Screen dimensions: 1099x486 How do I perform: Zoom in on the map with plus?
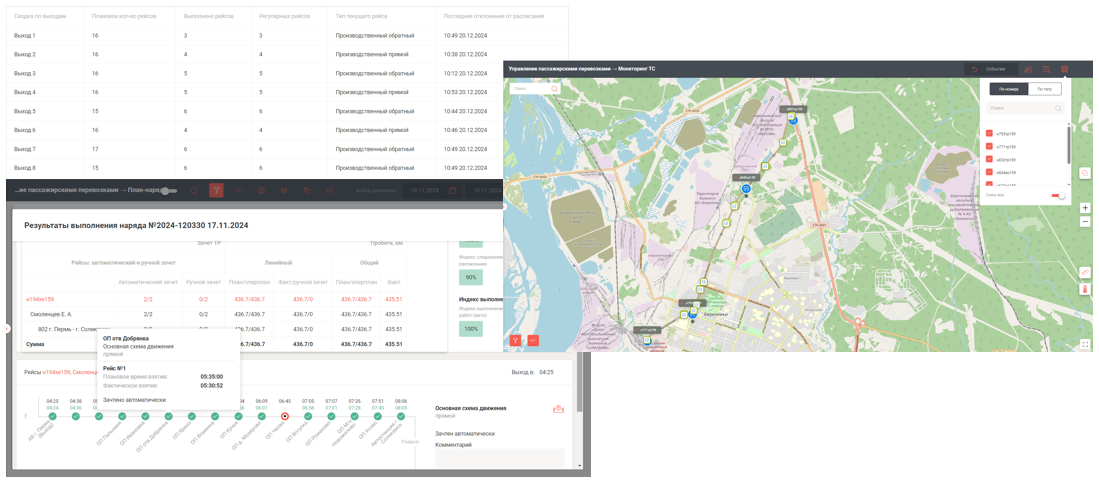[1085, 208]
